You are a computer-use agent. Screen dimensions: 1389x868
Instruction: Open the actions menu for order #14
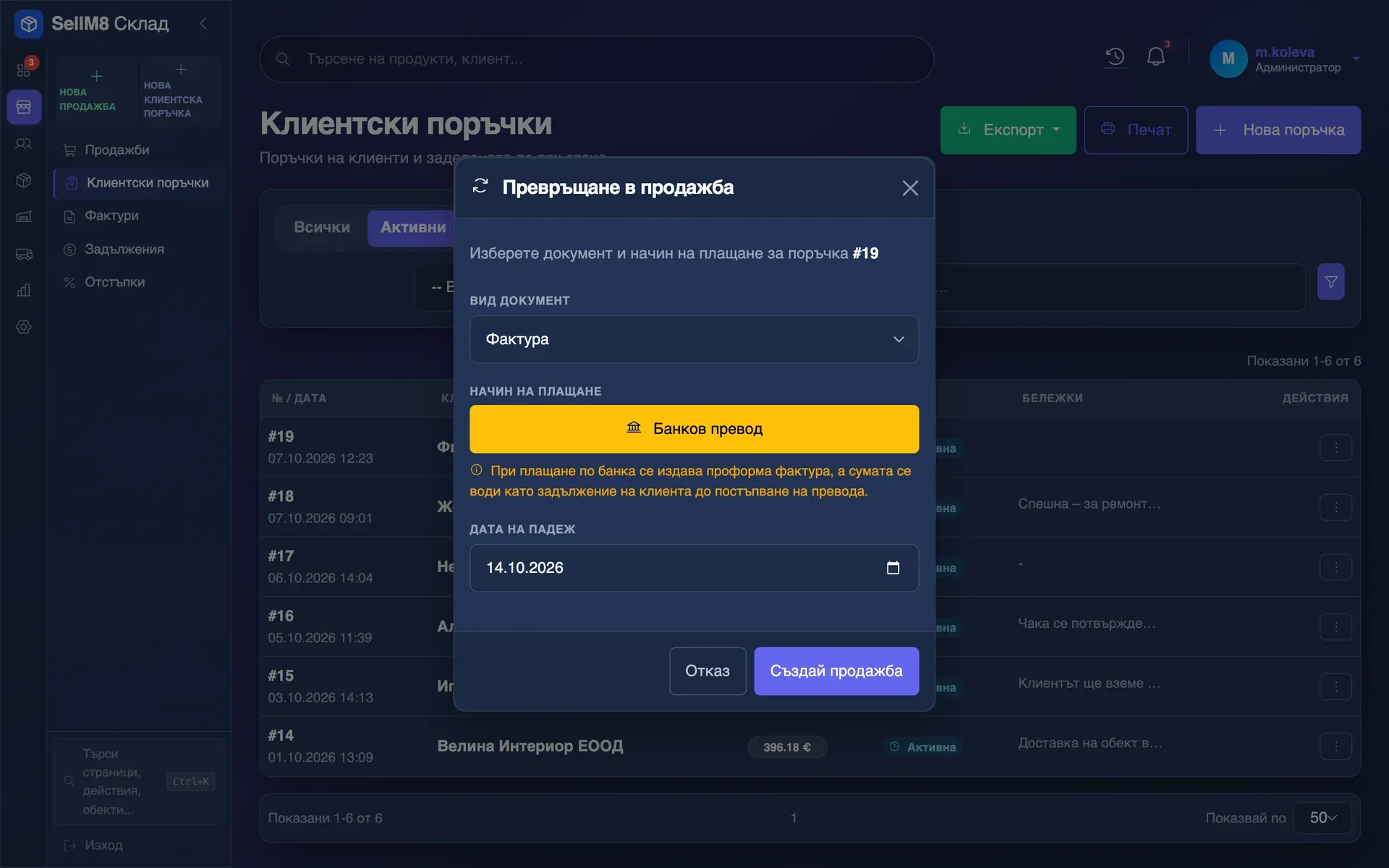click(1335, 746)
